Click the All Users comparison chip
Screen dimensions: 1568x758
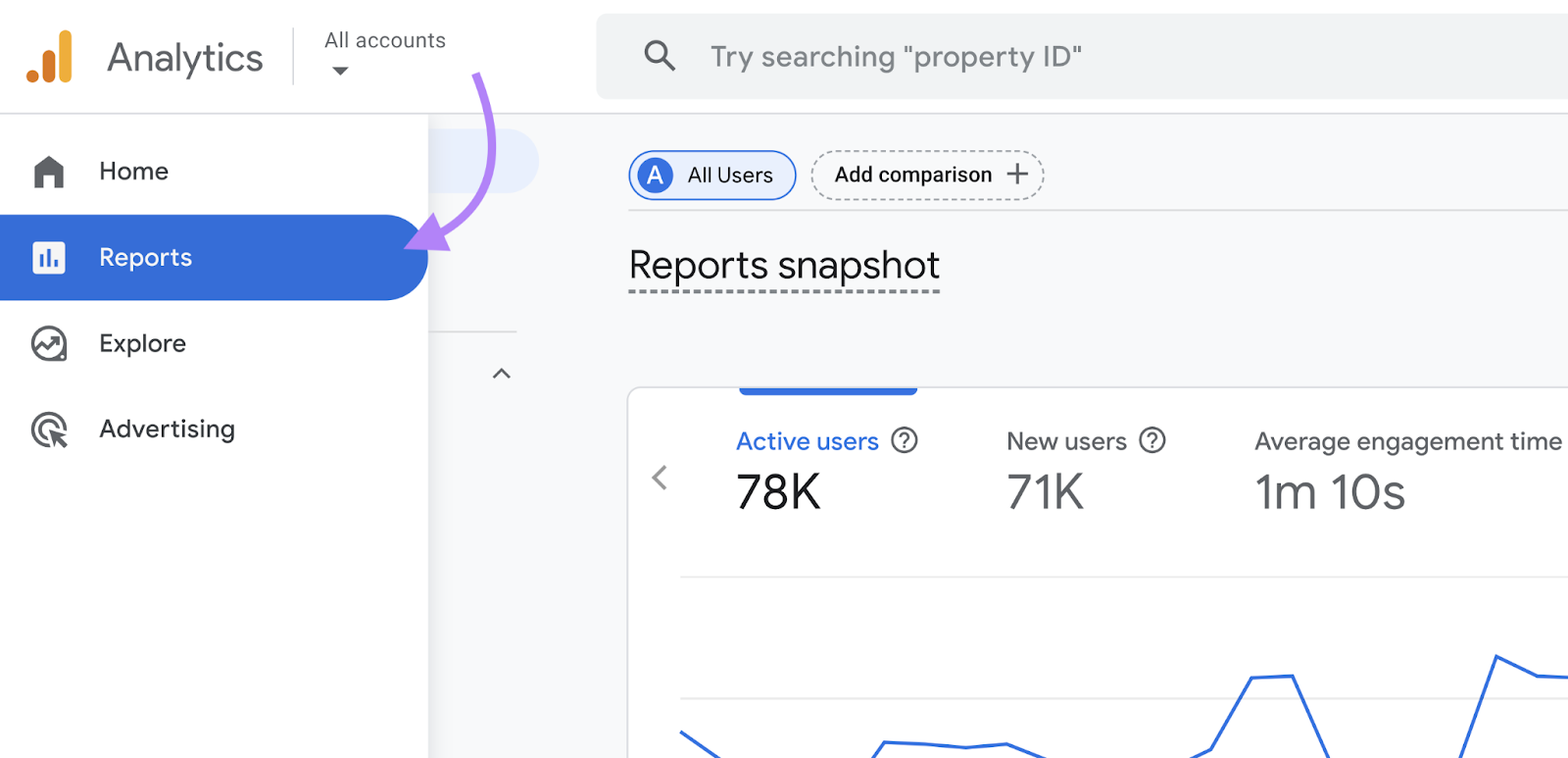[712, 176]
